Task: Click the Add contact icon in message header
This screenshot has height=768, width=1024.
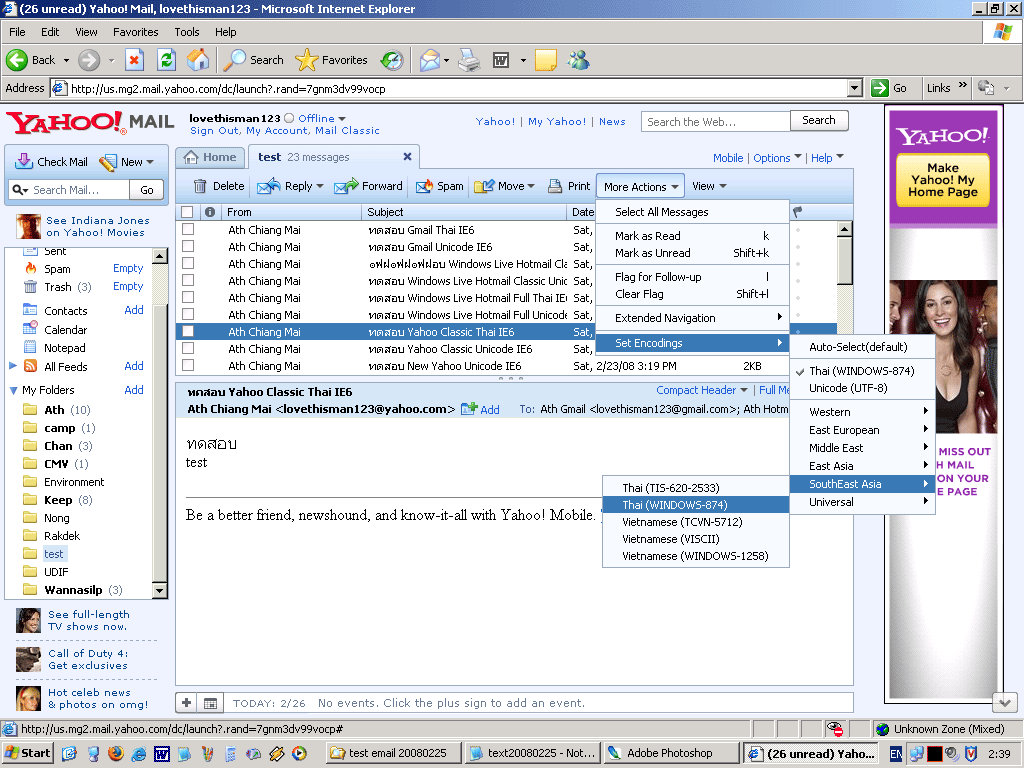Action: 469,409
